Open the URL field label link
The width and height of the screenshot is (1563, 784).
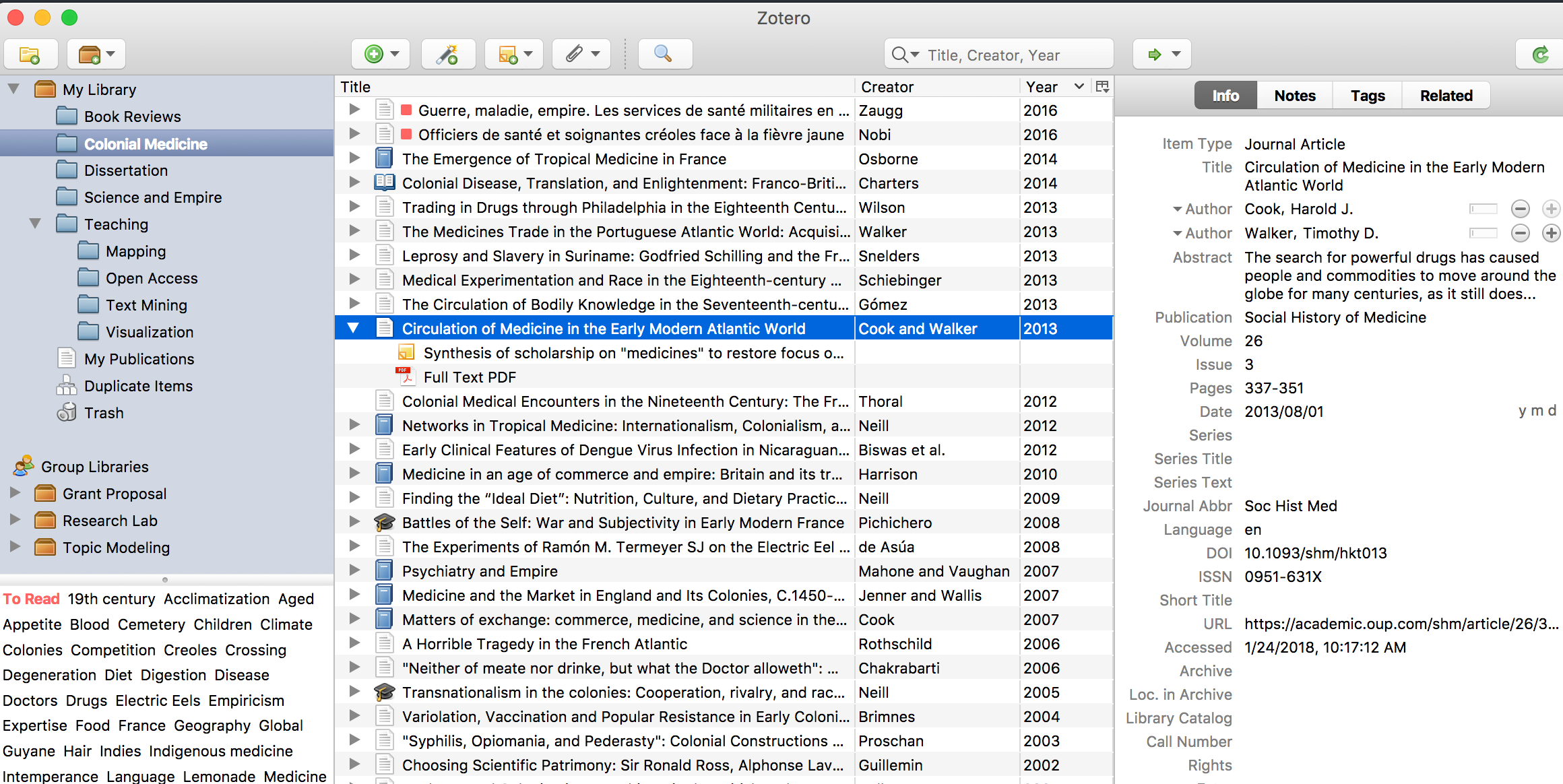coord(1217,624)
